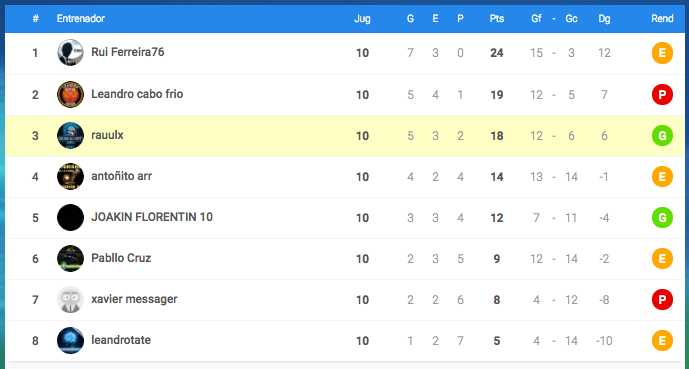The image size is (689, 369).
Task: Select leandrotate's blue glowing avatar
Action: (70, 340)
